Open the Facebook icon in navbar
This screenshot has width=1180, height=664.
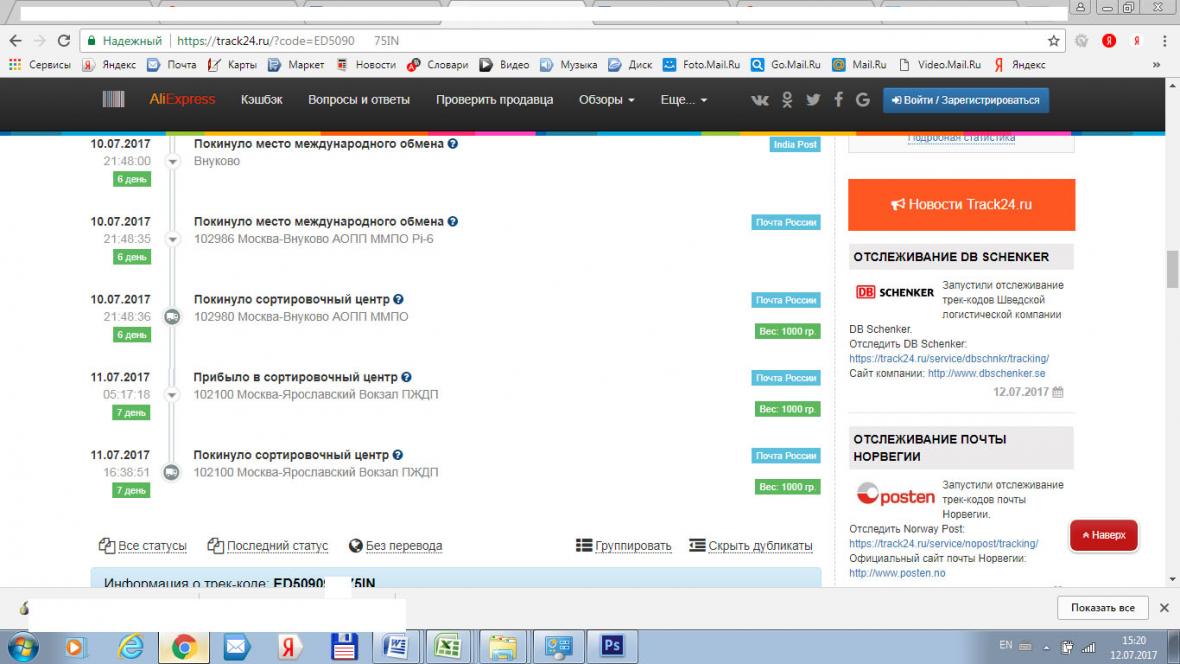click(838, 100)
